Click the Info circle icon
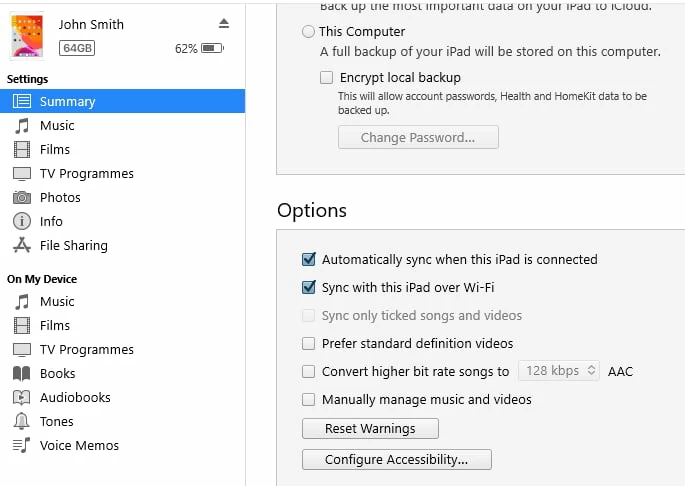 22,222
